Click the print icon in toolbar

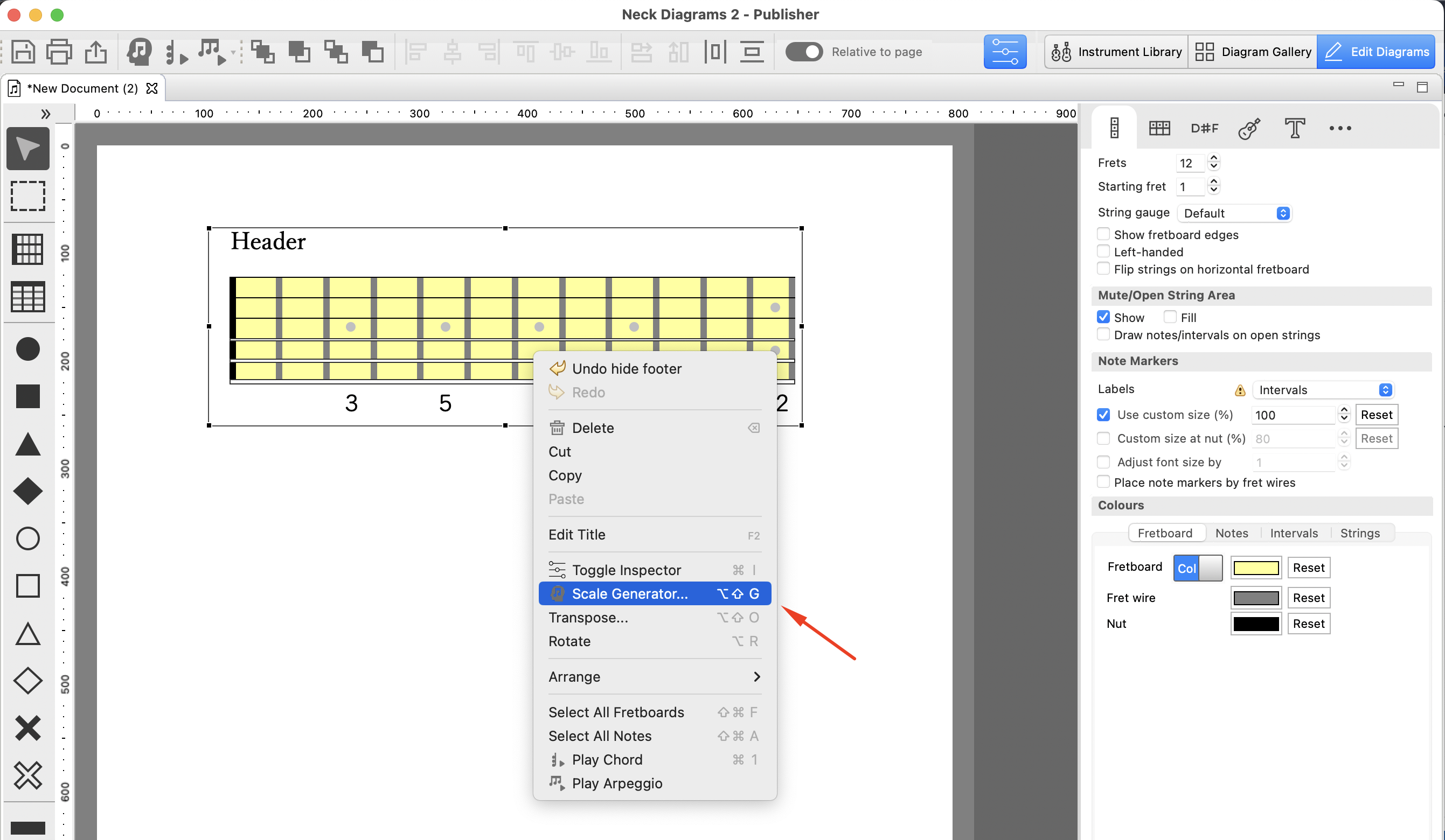point(59,52)
